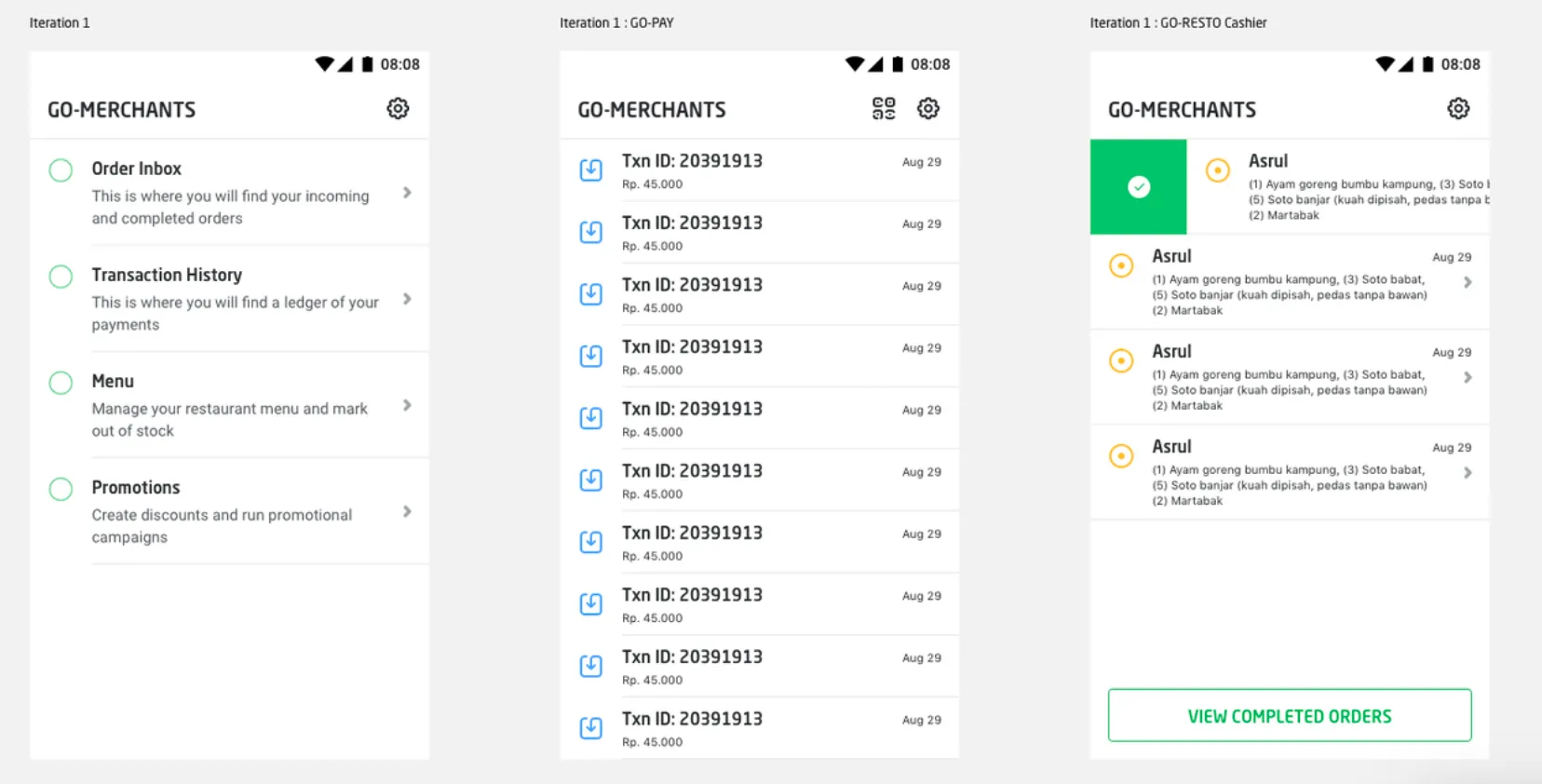Select the circle beside Transaction History
1542x784 pixels.
61,277
